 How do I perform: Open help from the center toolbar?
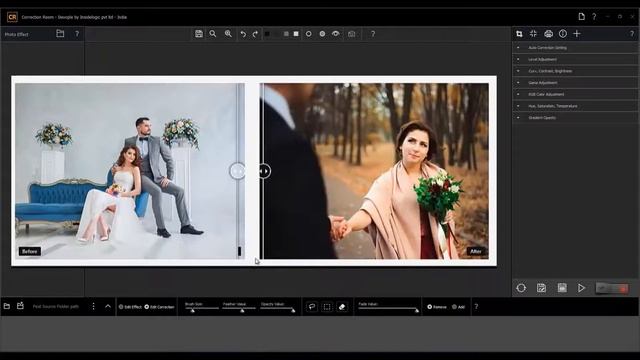click(x=373, y=34)
